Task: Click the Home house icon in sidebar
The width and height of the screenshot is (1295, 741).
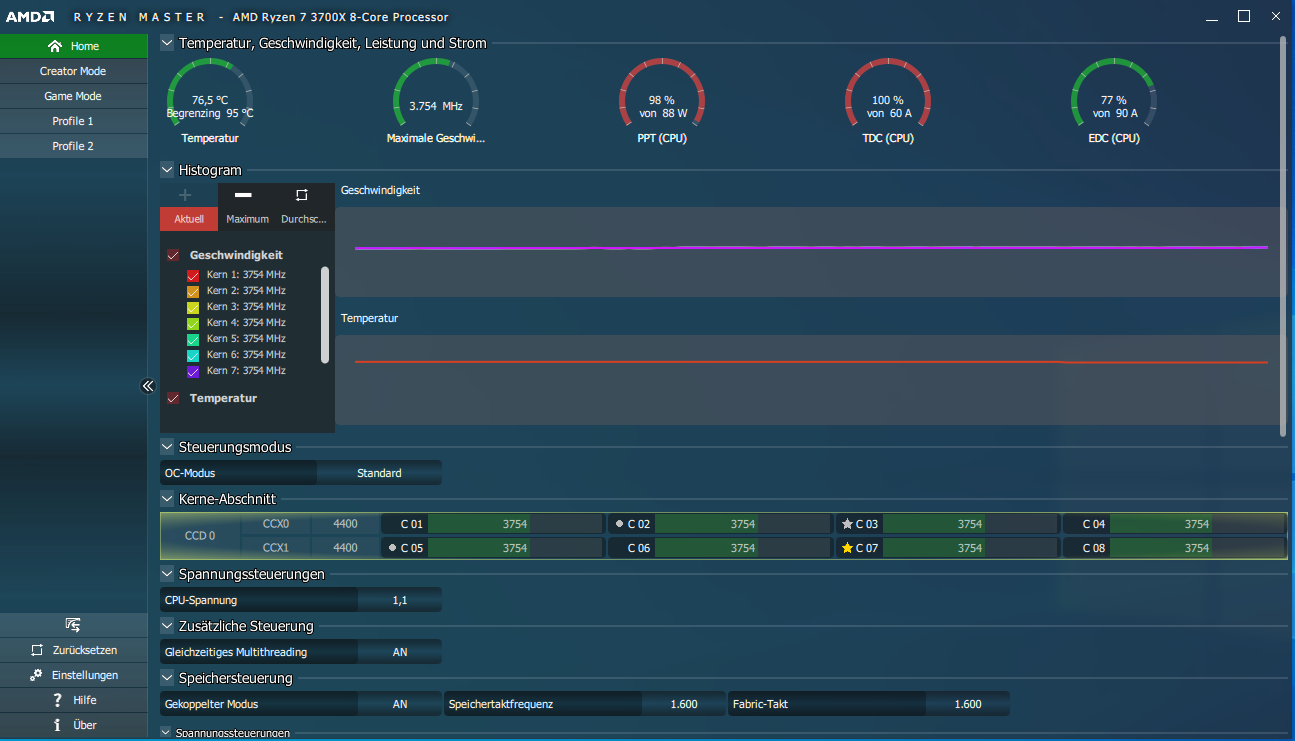Action: tap(55, 46)
